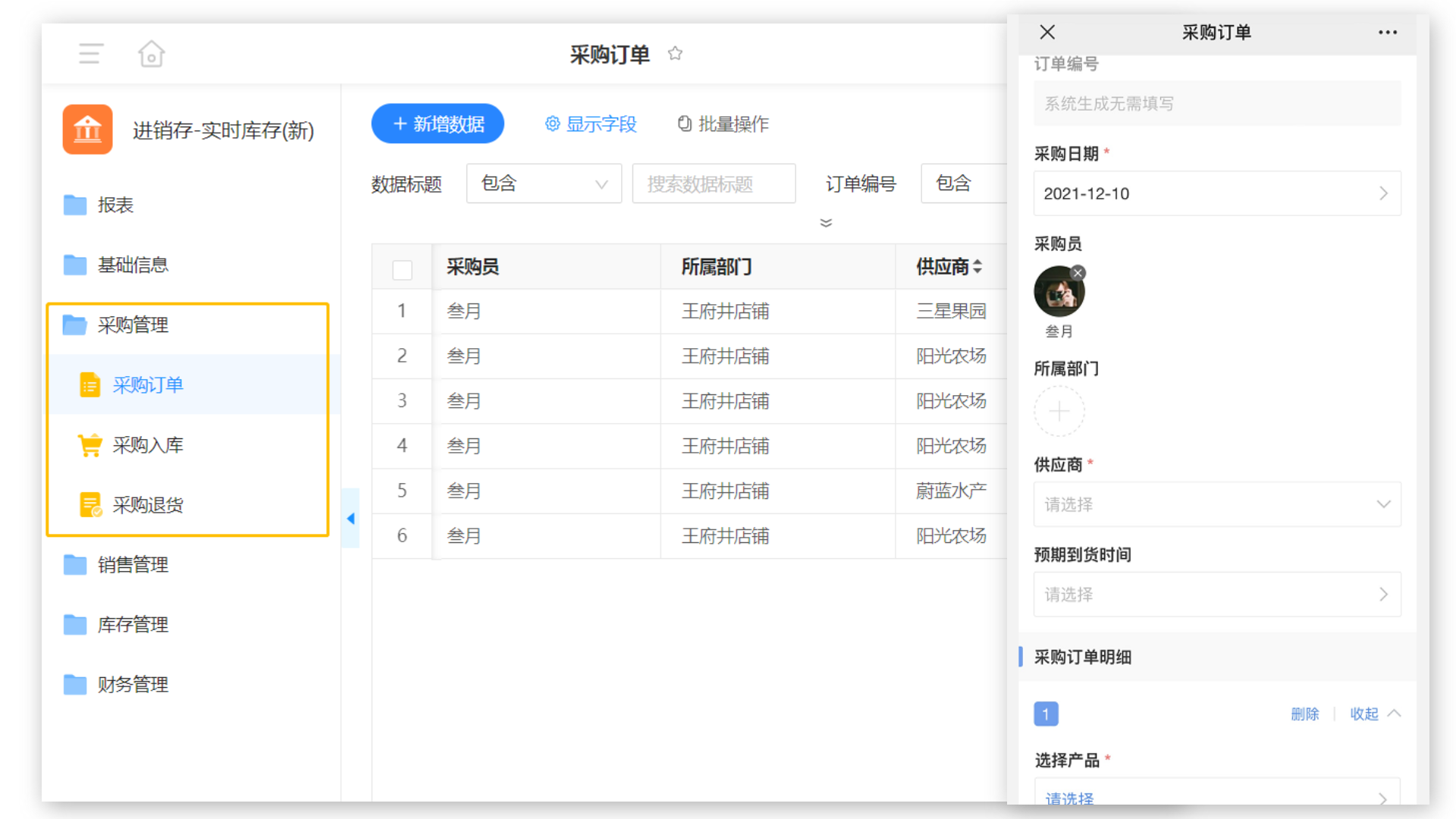
Task: Click the 删除 link in order details
Action: click(1305, 714)
